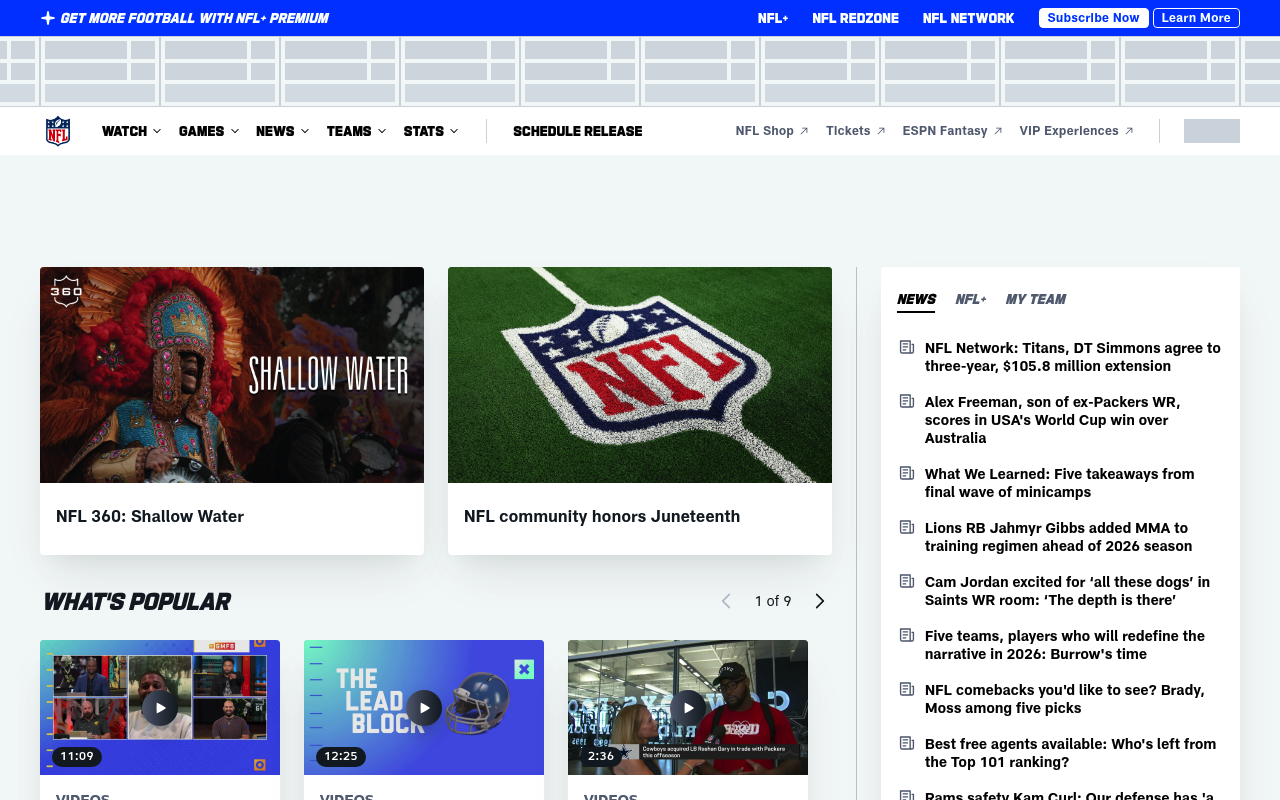Play The Lead Block video
The image size is (1280, 800).
coord(424,707)
